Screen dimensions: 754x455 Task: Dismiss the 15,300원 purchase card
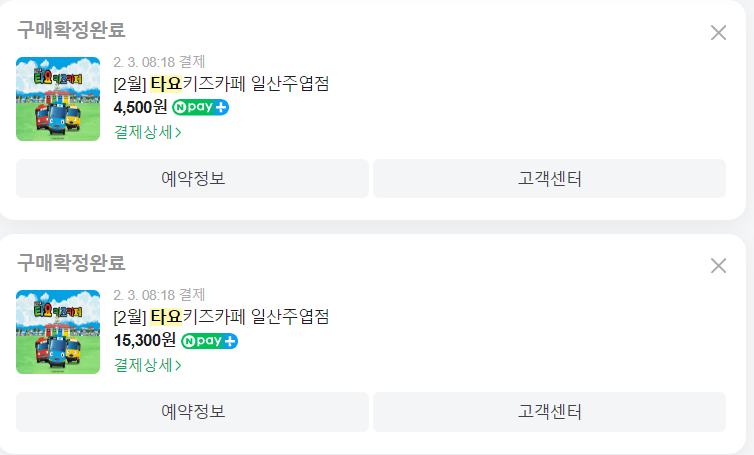[x=718, y=265]
